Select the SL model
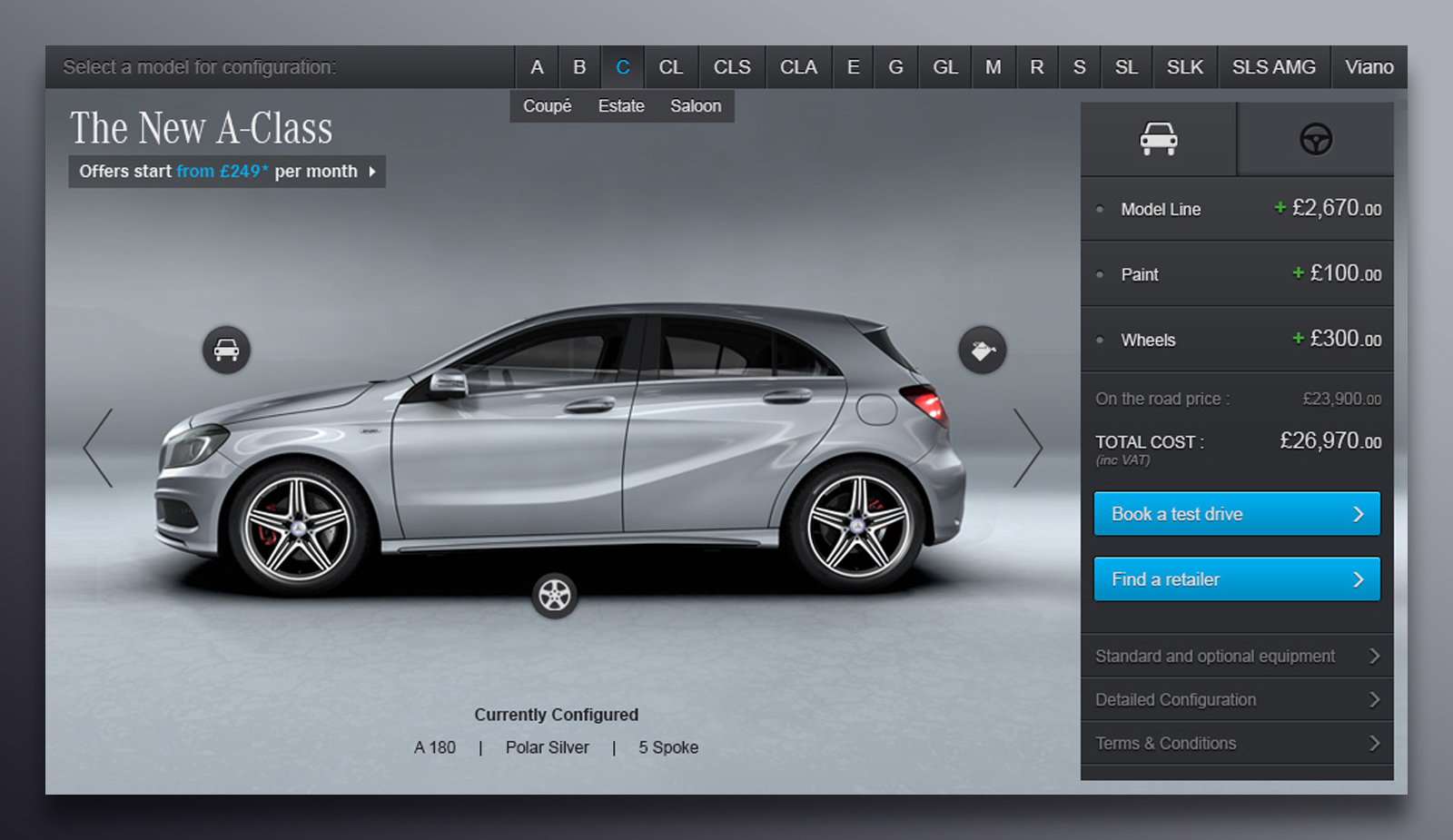 [1126, 67]
